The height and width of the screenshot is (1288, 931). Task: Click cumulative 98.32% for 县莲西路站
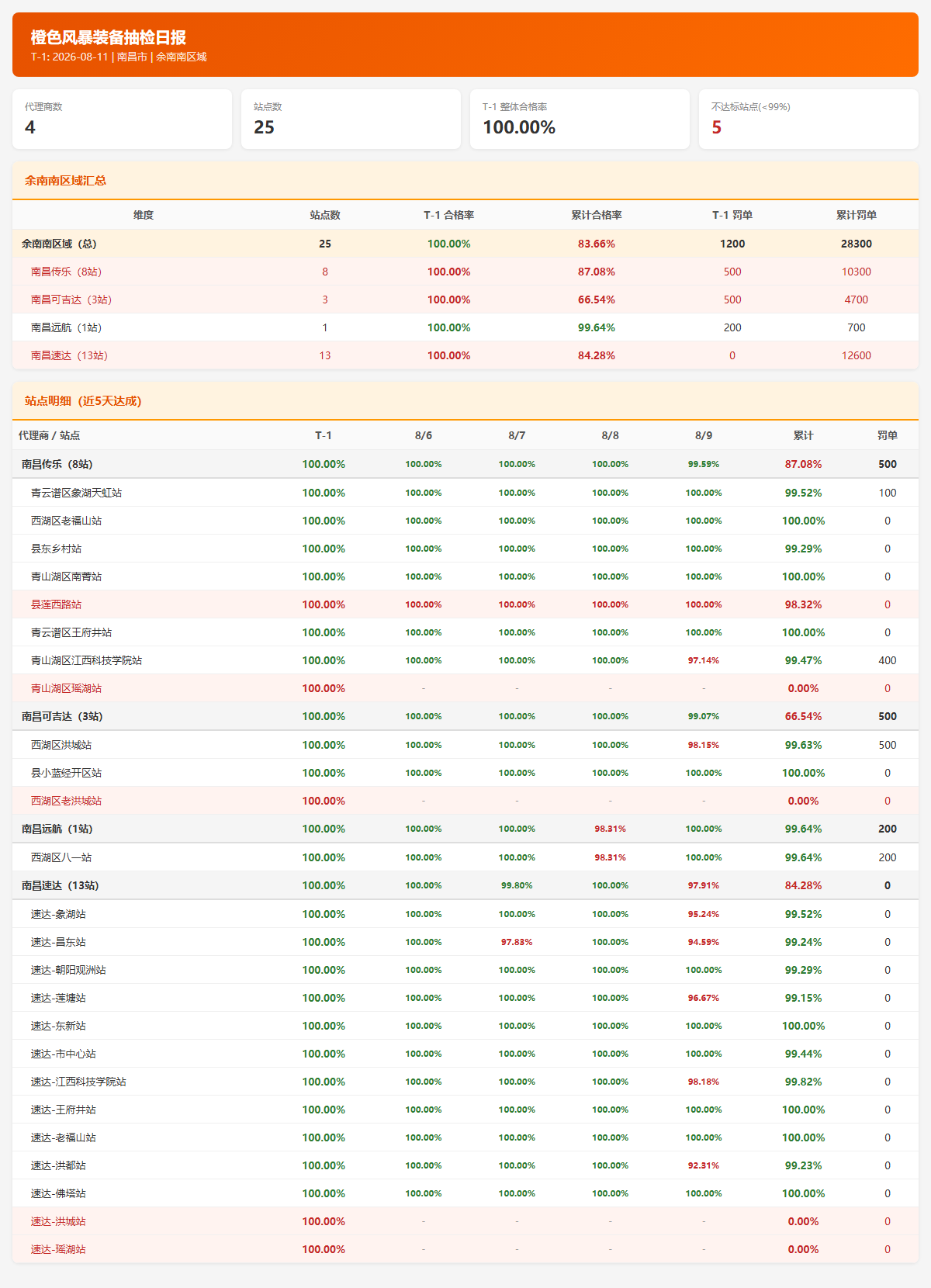click(x=804, y=604)
